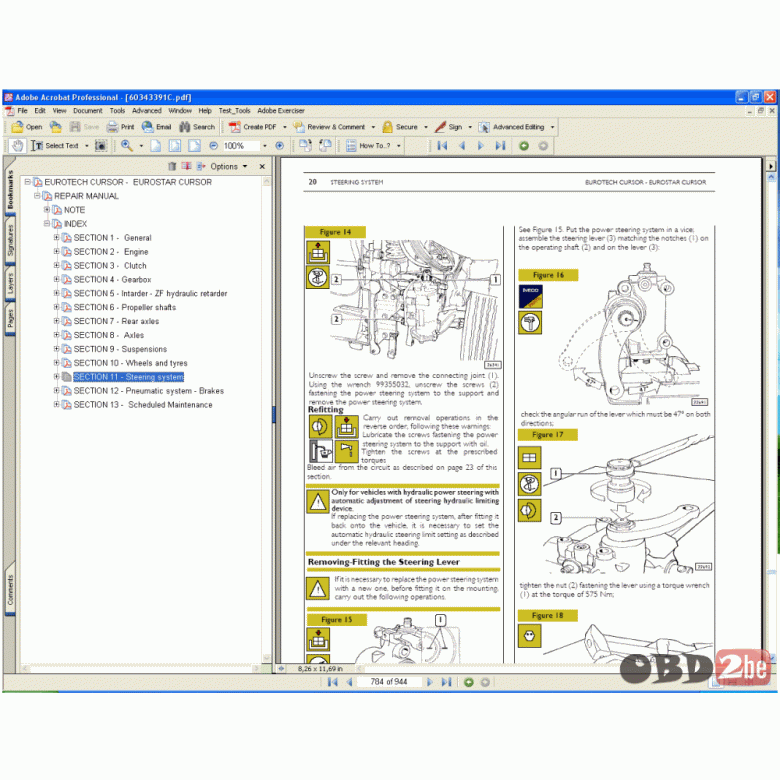Close the bookmarks panel

pos(262,166)
